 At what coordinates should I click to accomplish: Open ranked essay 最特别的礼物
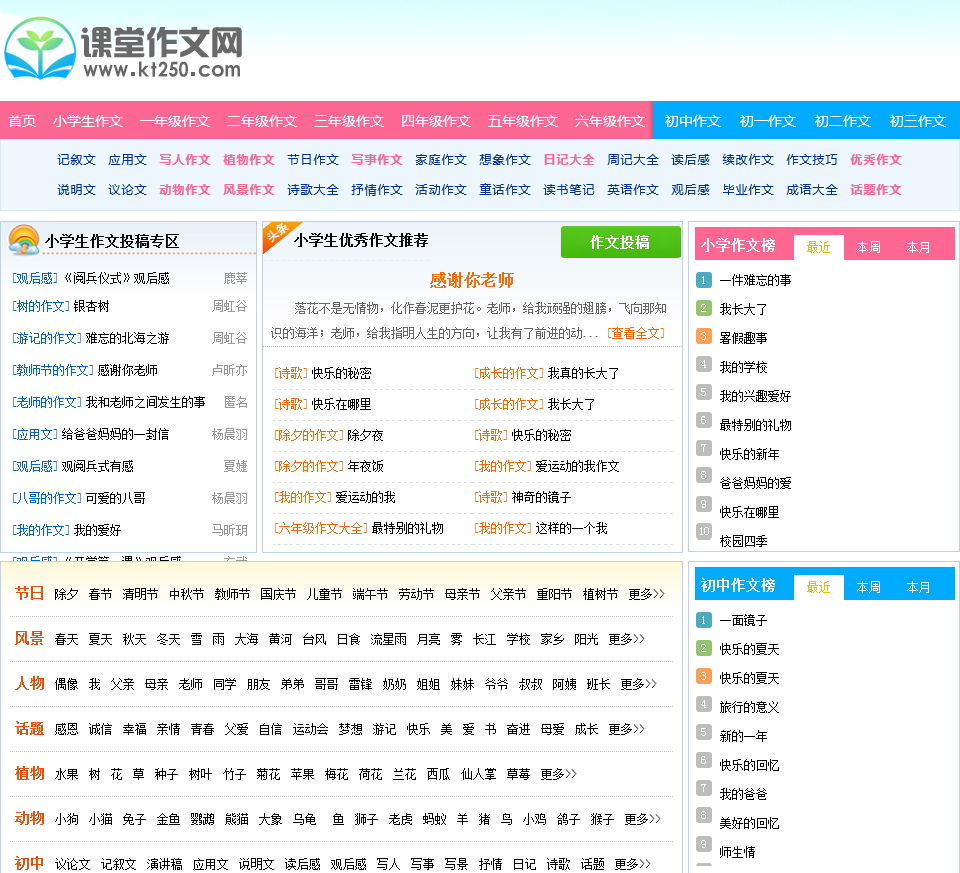756,425
